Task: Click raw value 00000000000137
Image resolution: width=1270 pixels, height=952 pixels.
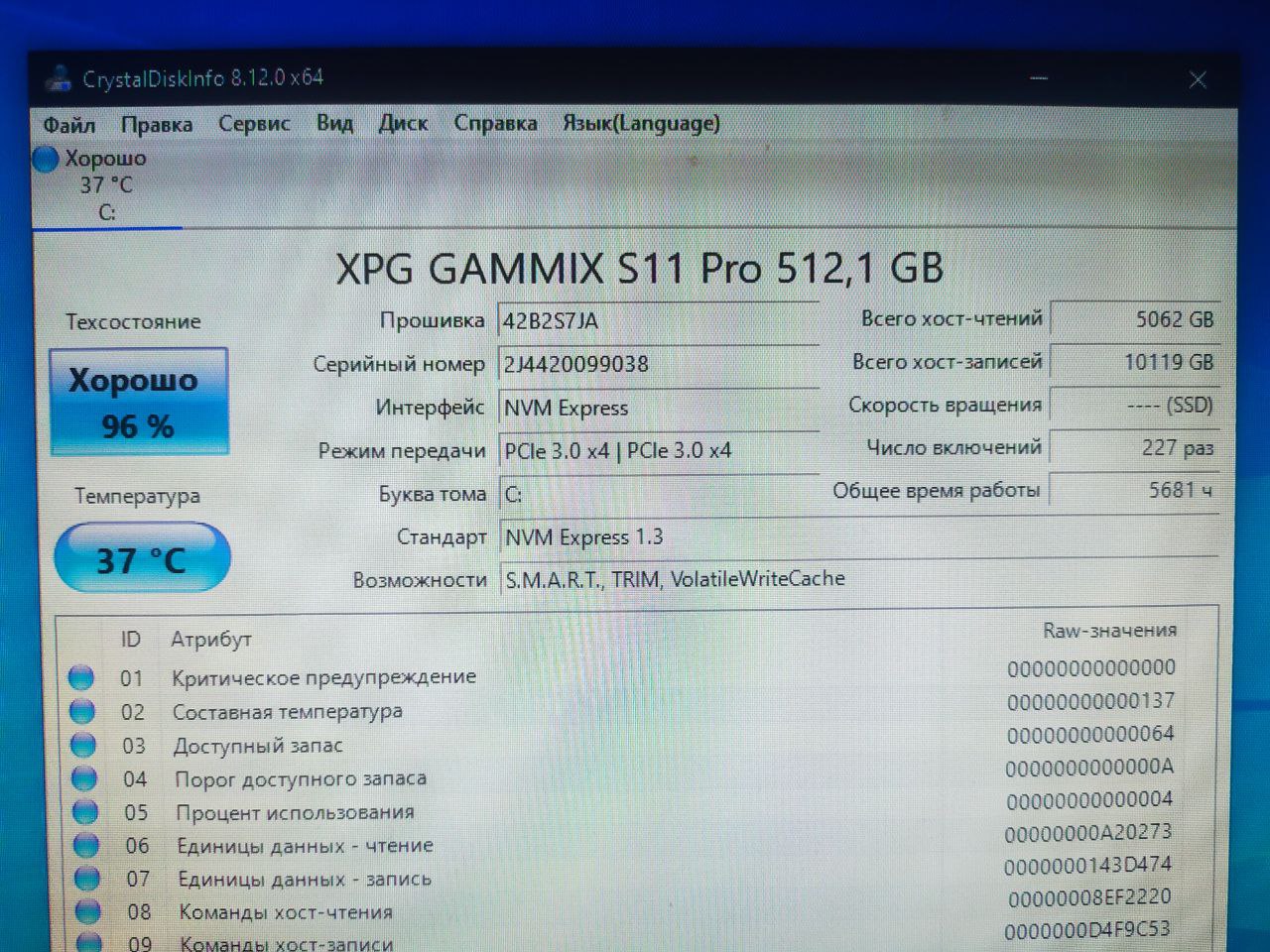Action: pyautogui.click(x=1091, y=702)
